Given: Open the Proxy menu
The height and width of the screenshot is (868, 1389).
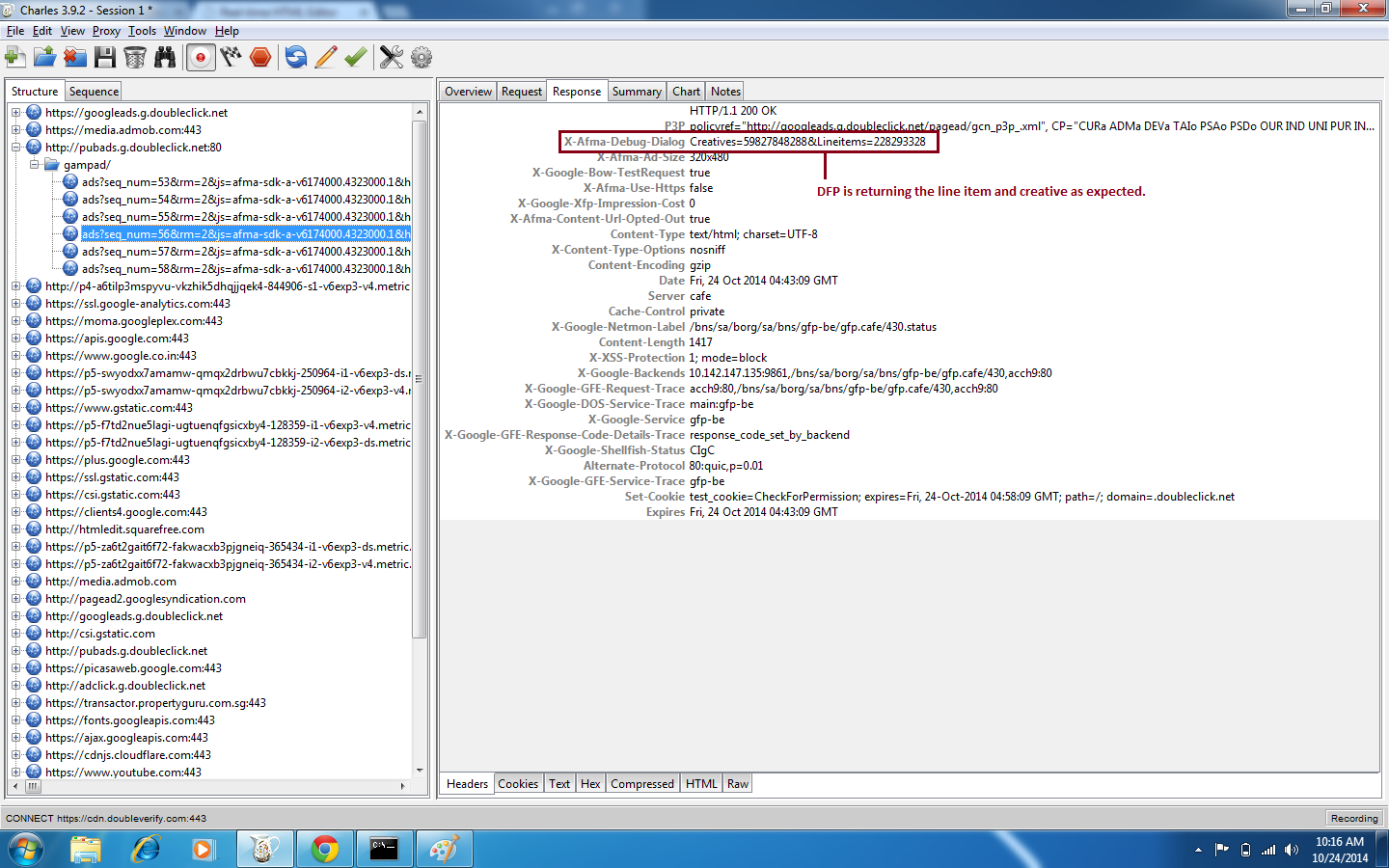Looking at the screenshot, I should tap(106, 31).
